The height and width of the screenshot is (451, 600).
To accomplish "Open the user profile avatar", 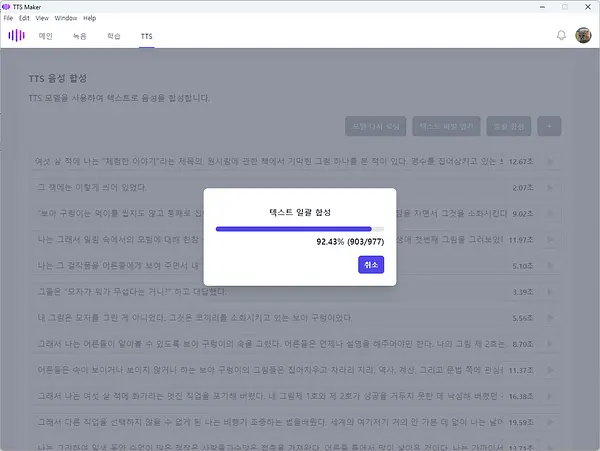I will tap(583, 35).
